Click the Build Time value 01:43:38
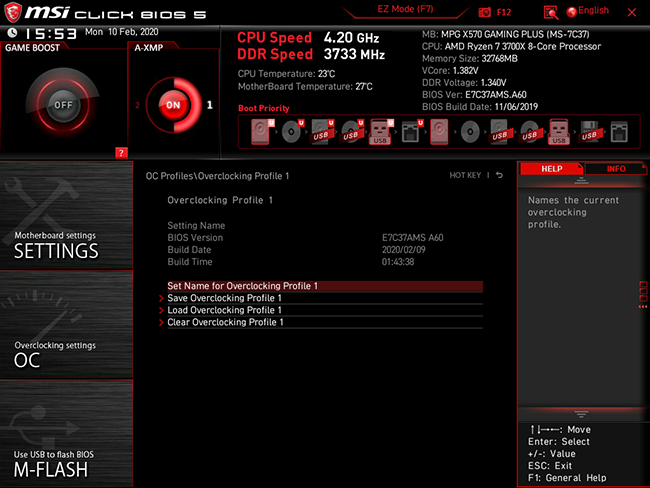This screenshot has width=650, height=488. (398, 262)
